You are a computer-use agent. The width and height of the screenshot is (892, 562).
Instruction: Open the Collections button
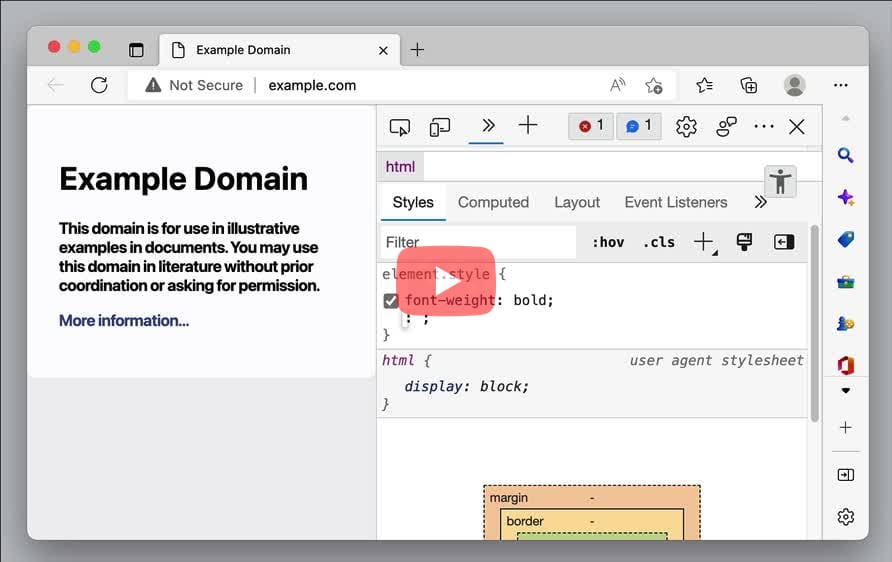(x=749, y=85)
